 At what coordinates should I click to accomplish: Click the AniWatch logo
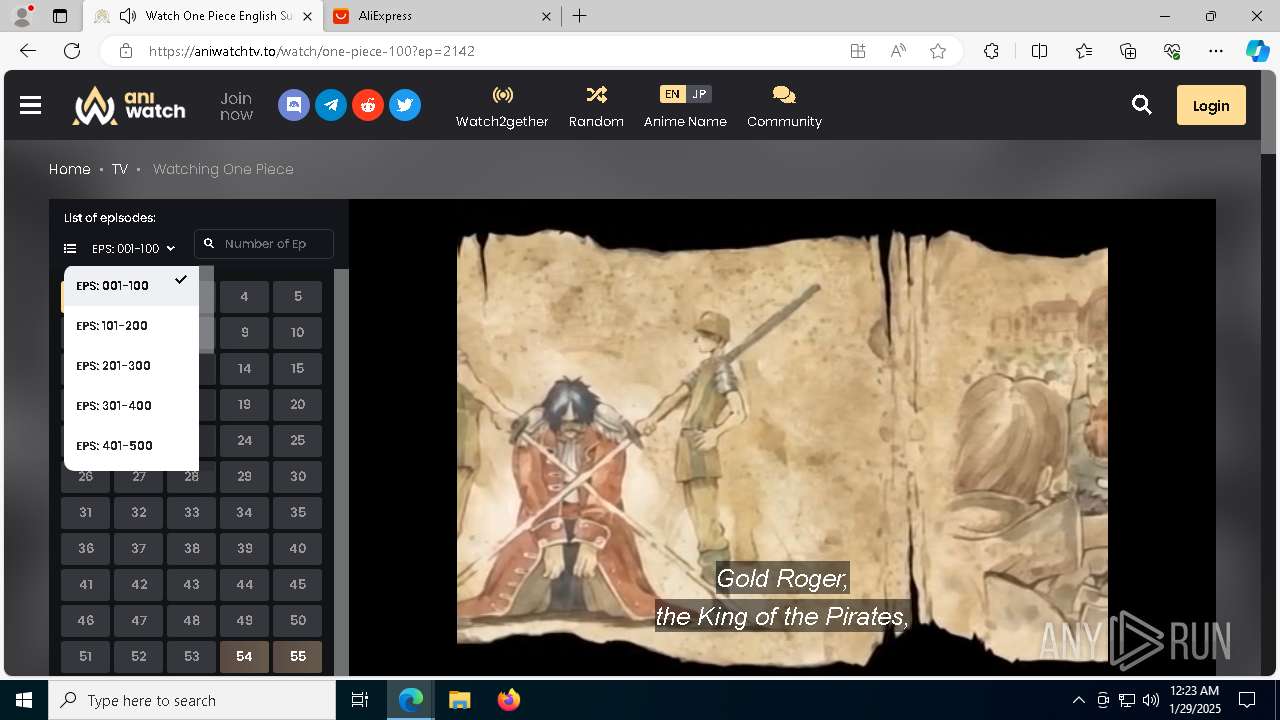pyautogui.click(x=128, y=105)
